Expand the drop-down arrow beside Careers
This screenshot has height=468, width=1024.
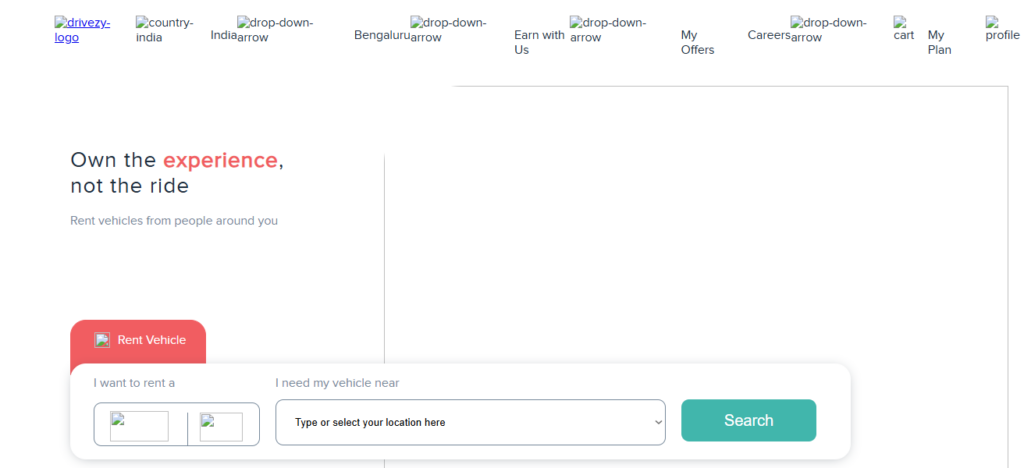coord(828,30)
